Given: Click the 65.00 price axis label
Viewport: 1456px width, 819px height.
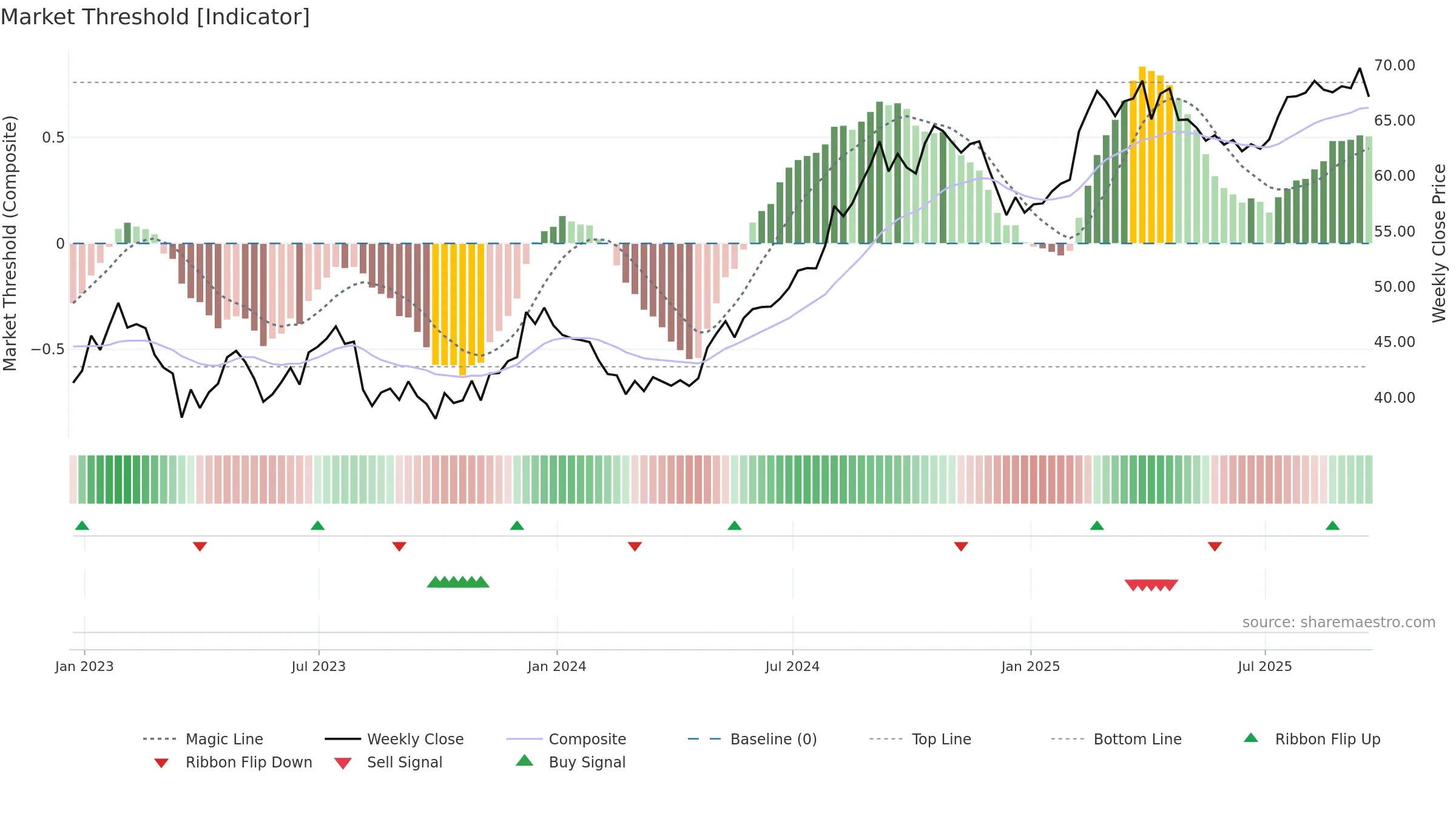Looking at the screenshot, I should click(1395, 121).
